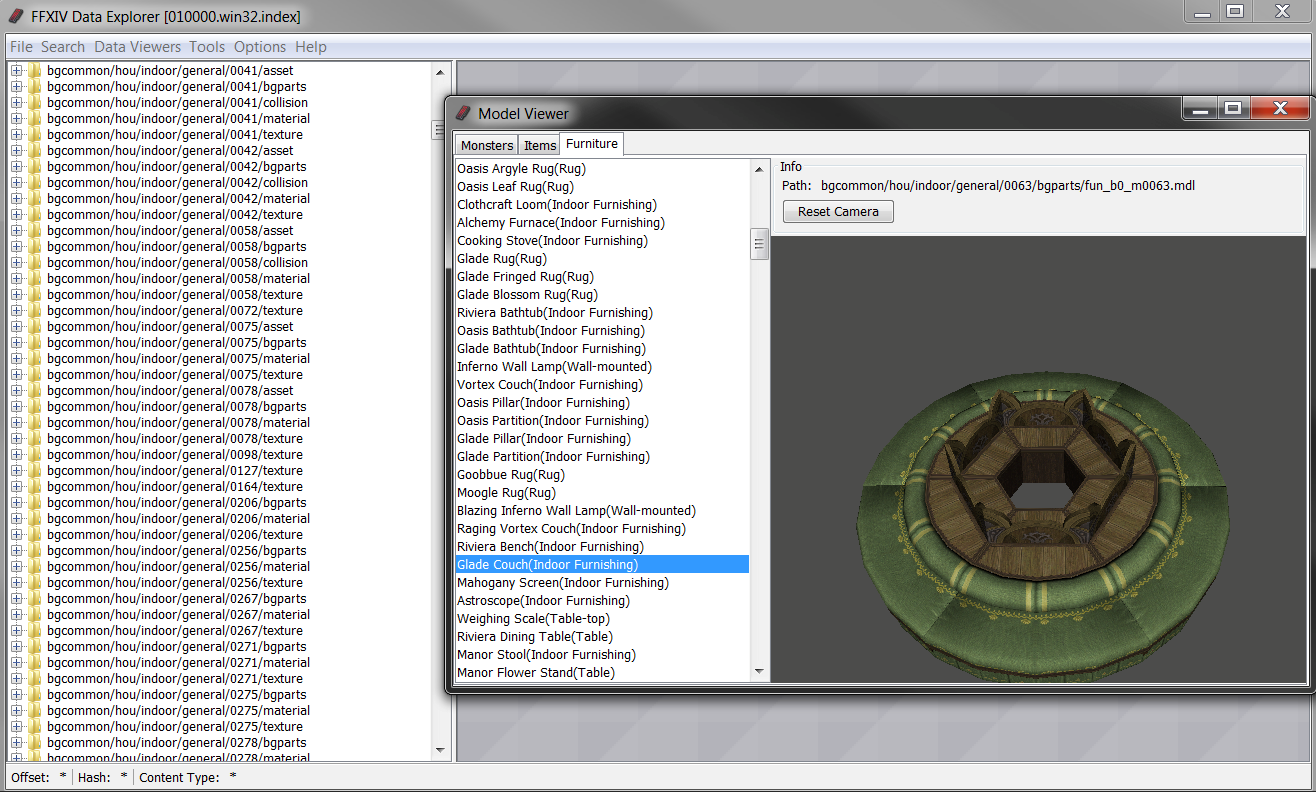Expand the general/0271/material tree node

coord(16,663)
